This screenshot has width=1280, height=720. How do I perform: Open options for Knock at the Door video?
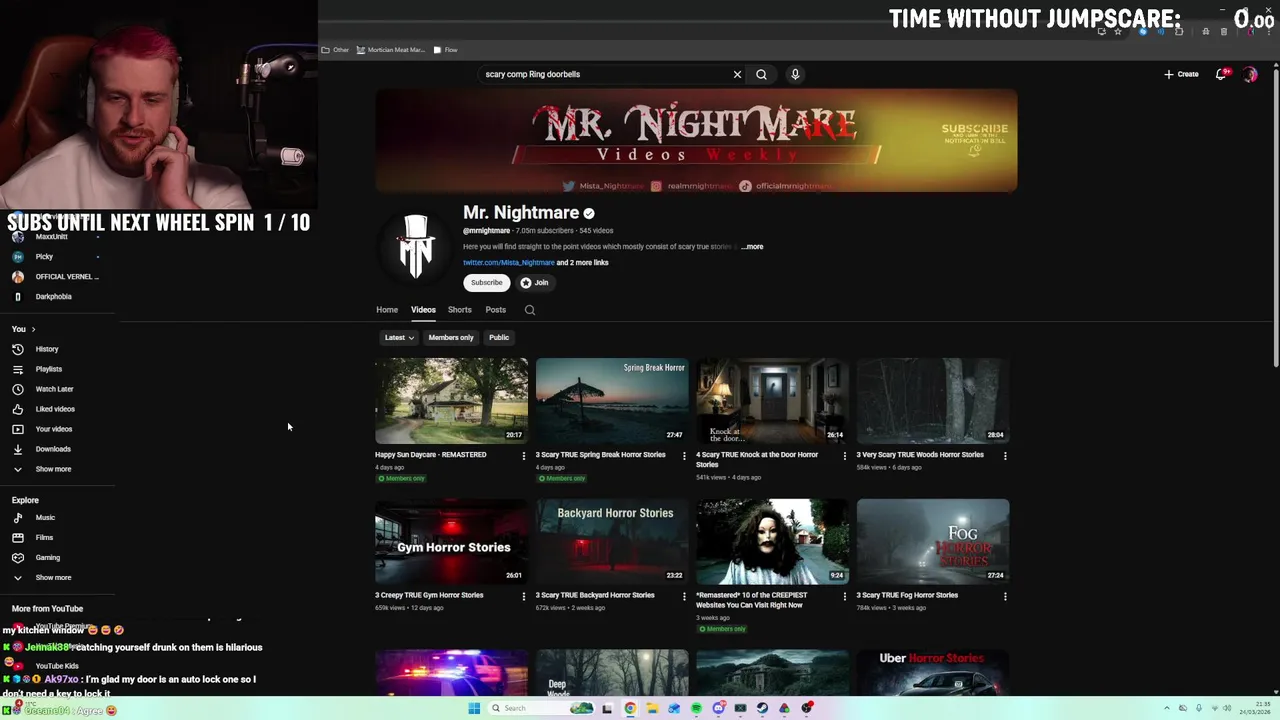[x=844, y=456]
